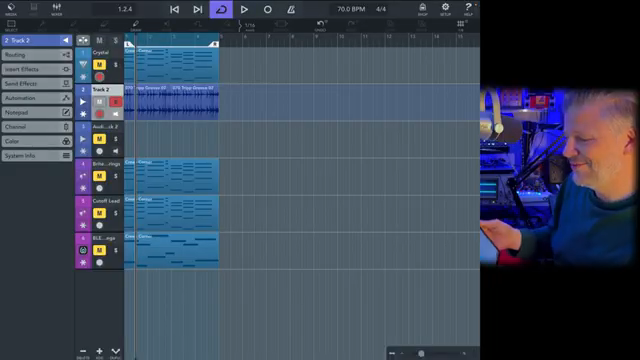Open the Brite...rings instrument icon
Screen dimensions: 640x360
83,176
